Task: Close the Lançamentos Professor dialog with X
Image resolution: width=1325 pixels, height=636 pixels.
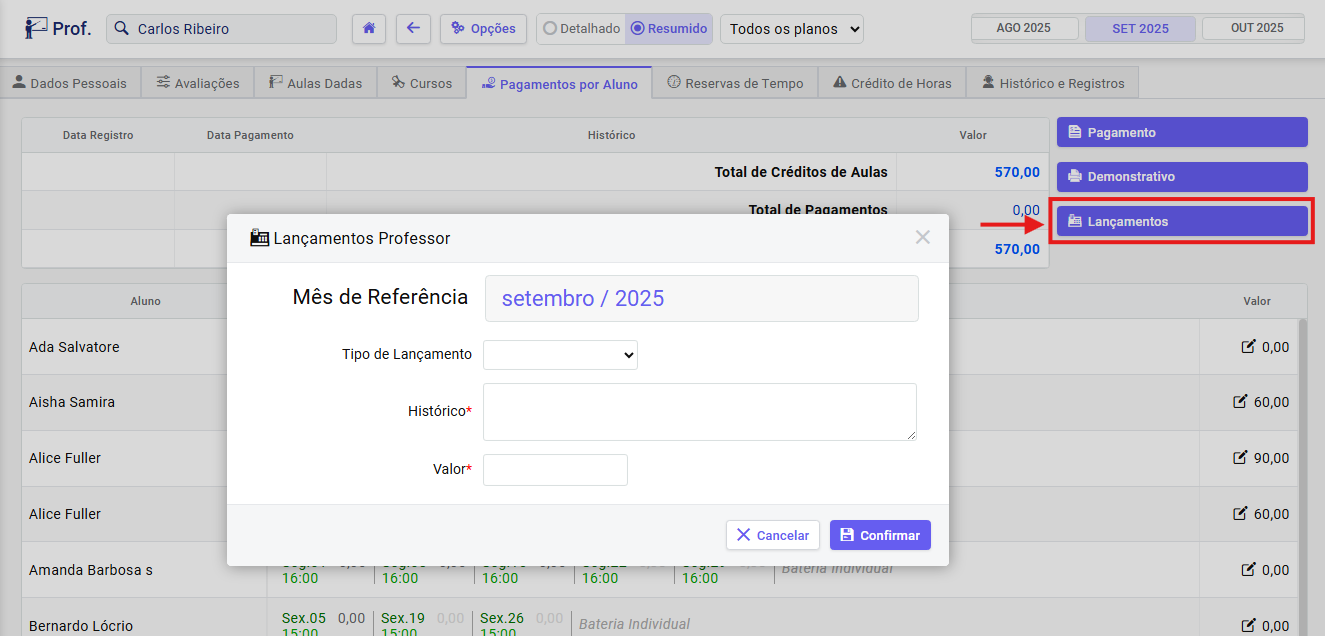Action: (x=922, y=237)
